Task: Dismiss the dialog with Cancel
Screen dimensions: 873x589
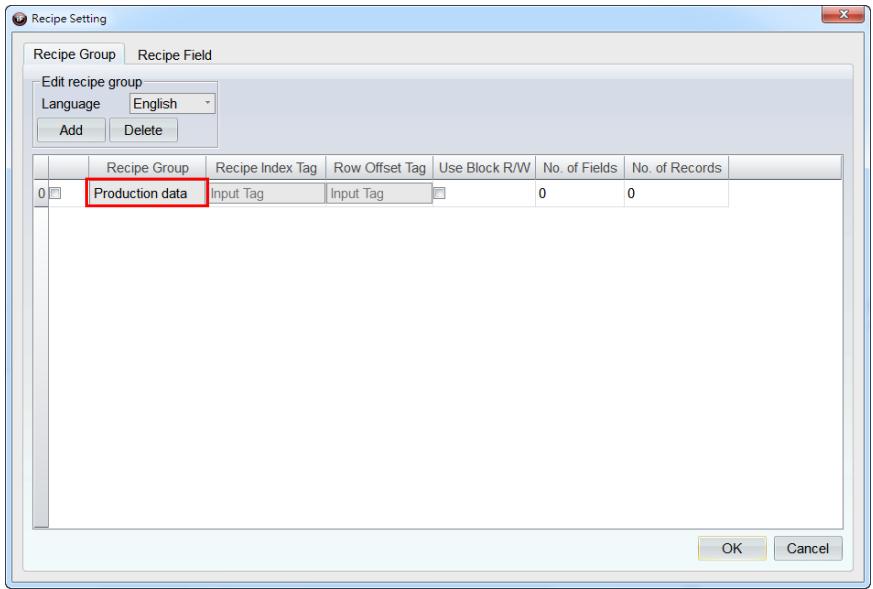Action: pos(808,548)
